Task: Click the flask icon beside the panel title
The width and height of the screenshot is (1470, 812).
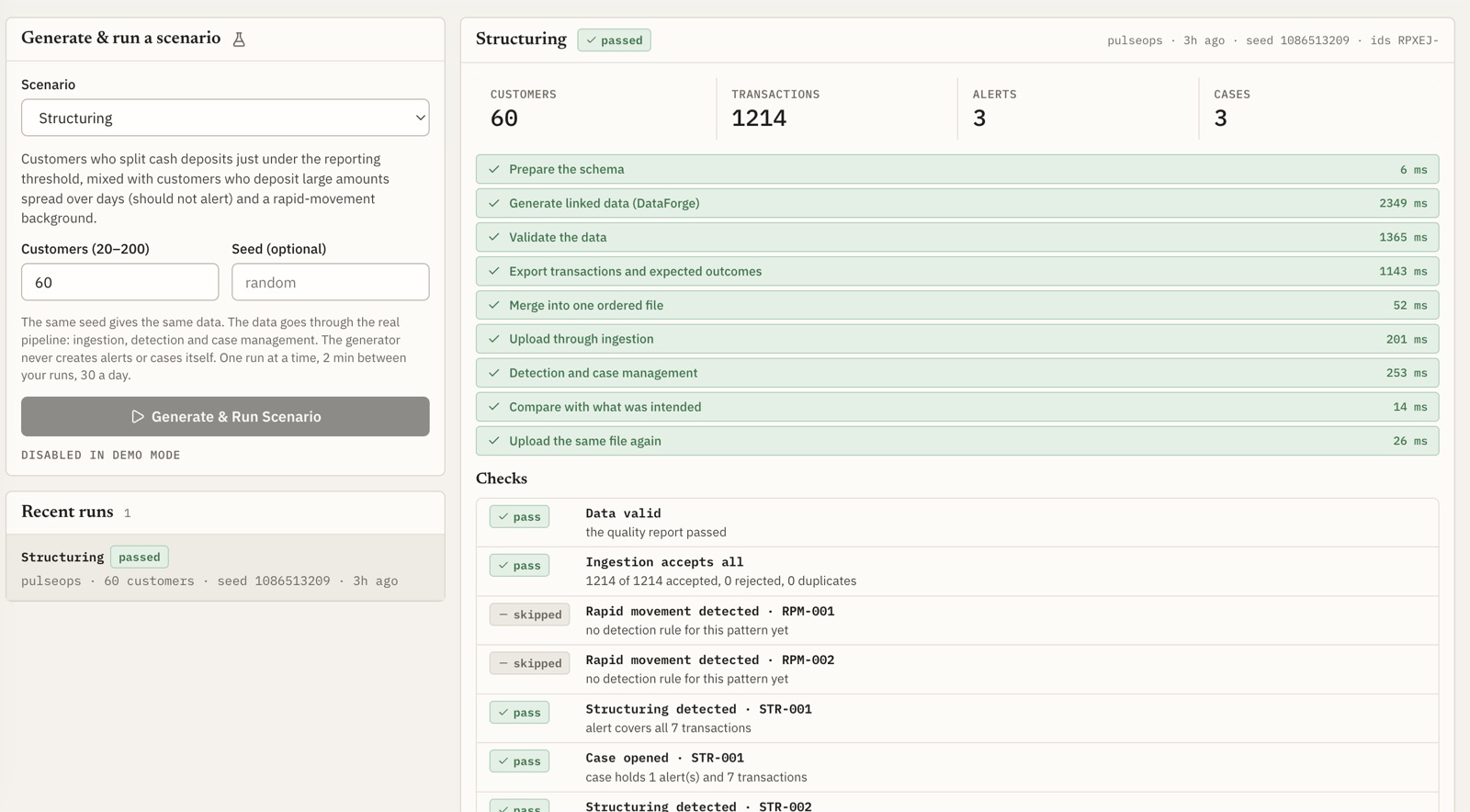Action: [239, 39]
